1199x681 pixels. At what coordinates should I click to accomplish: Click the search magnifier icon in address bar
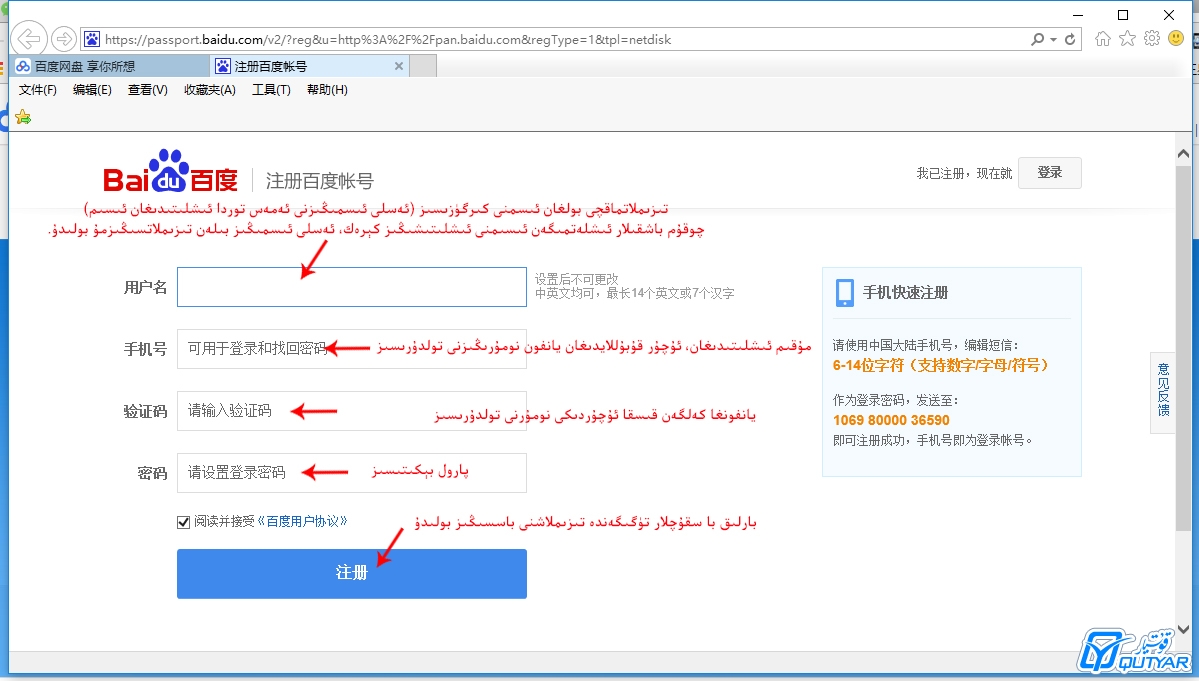click(1037, 39)
